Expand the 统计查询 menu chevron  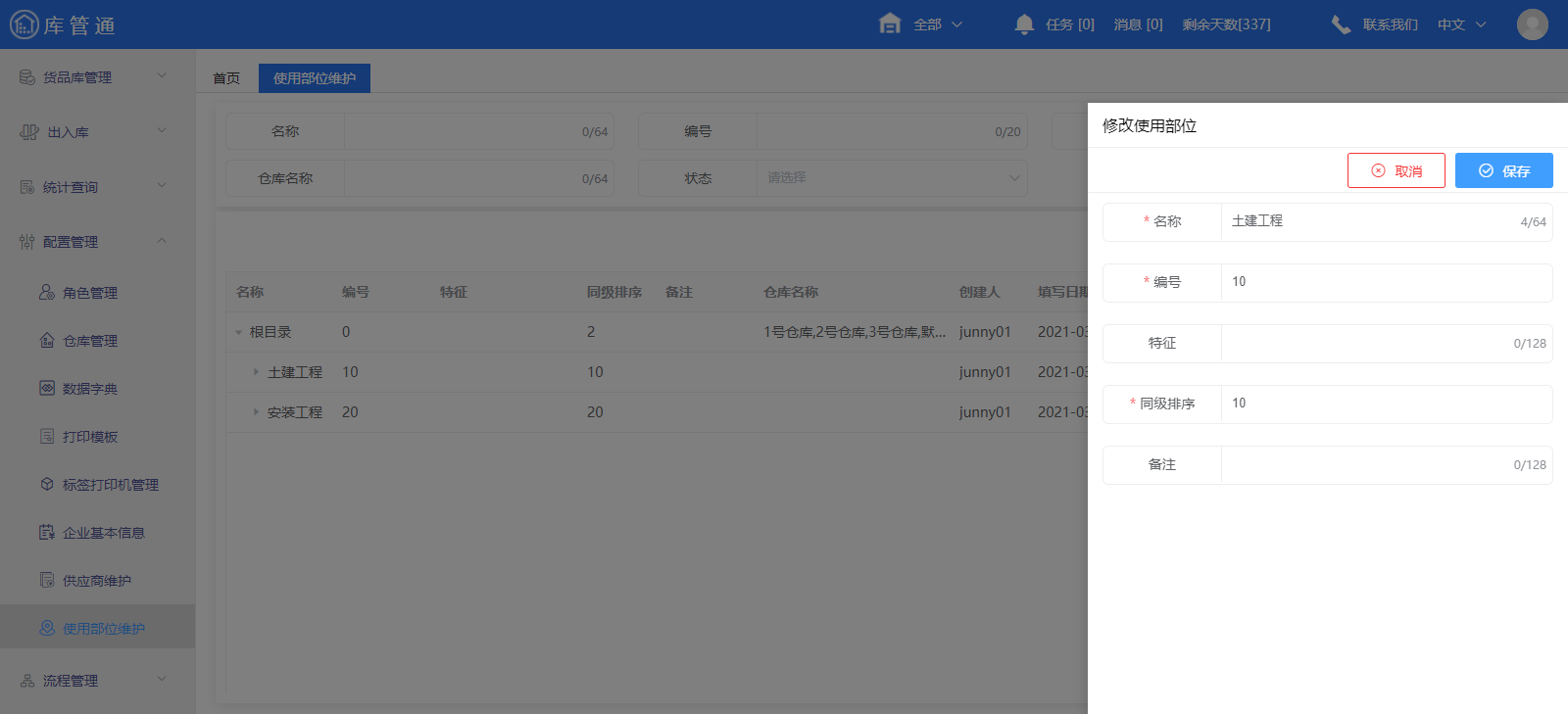(162, 185)
